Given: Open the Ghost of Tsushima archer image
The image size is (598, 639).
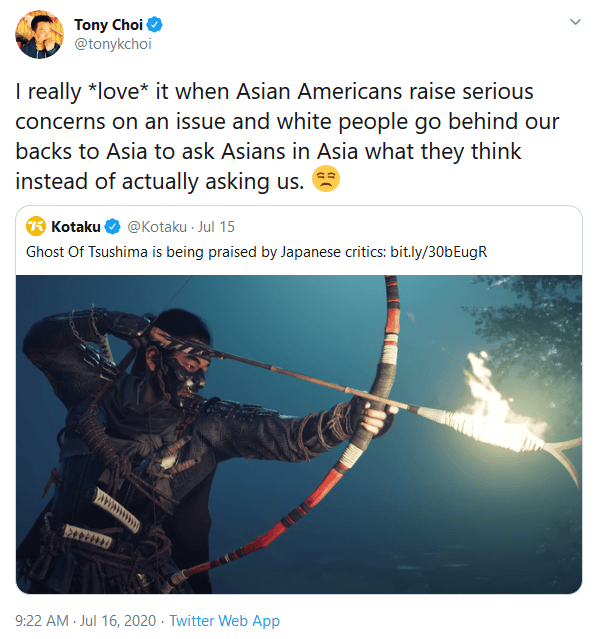Looking at the screenshot, I should click(299, 434).
